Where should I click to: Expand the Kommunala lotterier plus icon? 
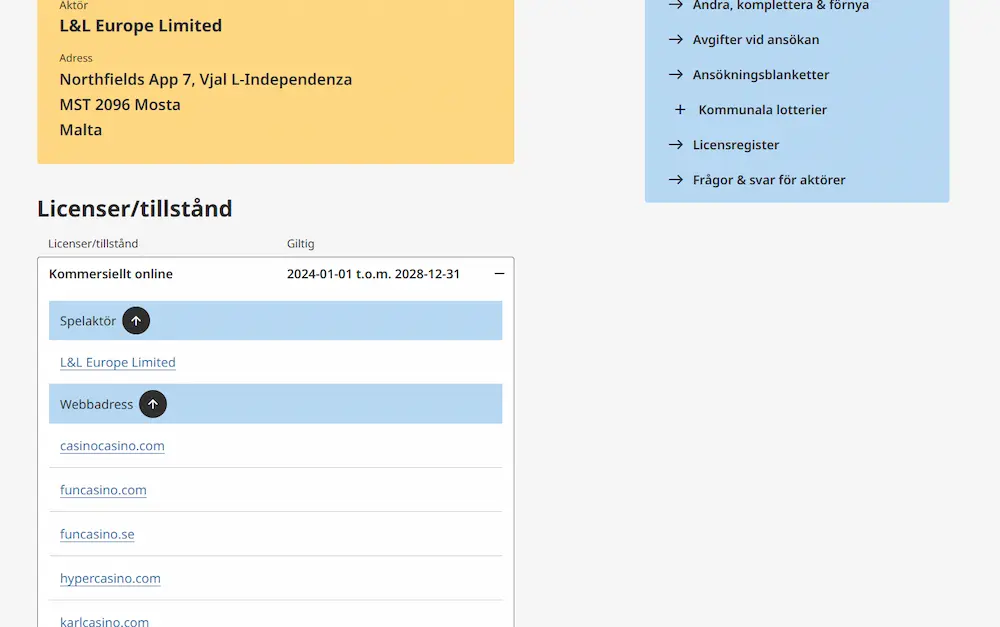coord(680,110)
